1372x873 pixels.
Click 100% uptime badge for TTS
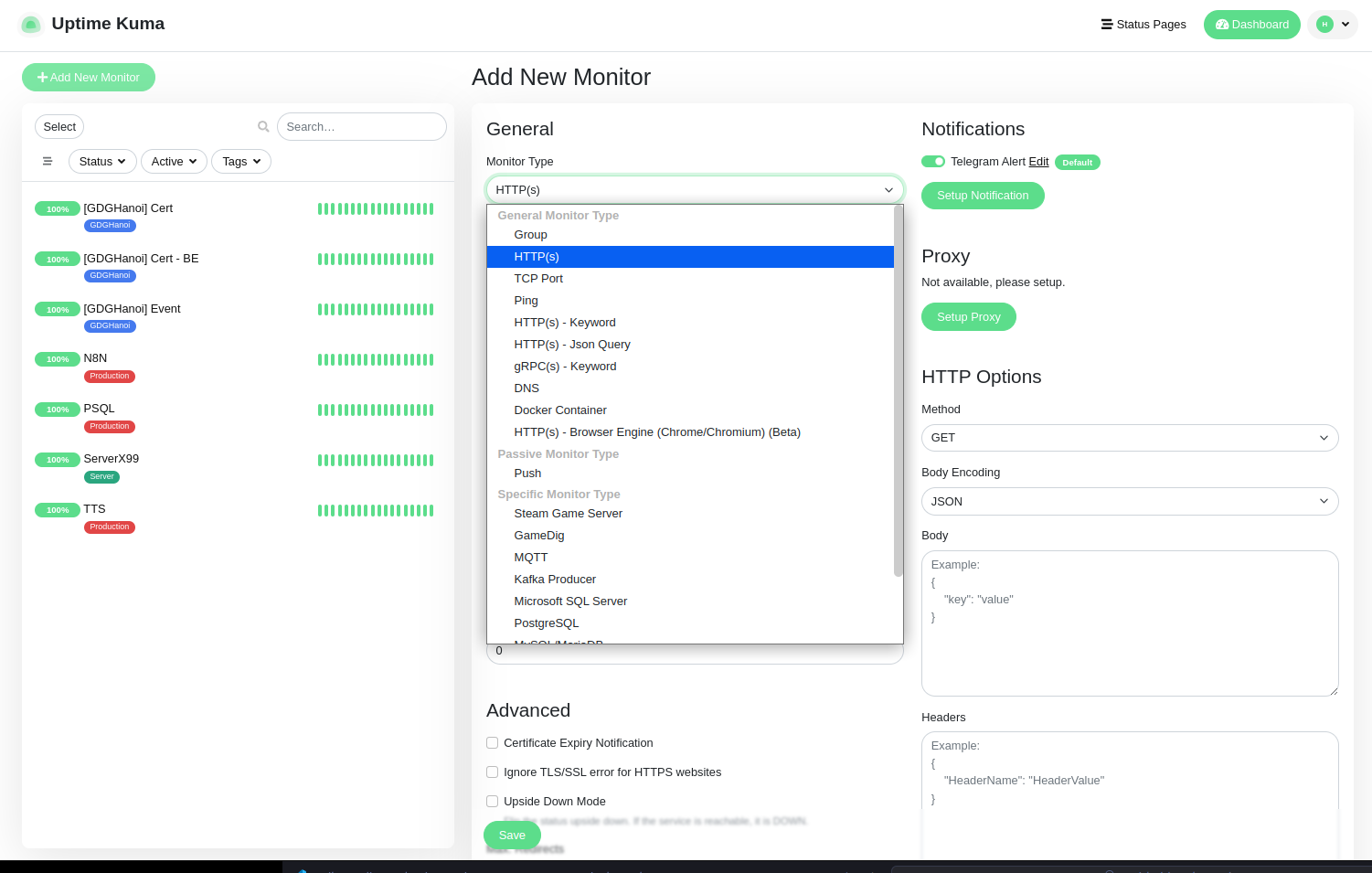[x=58, y=510]
